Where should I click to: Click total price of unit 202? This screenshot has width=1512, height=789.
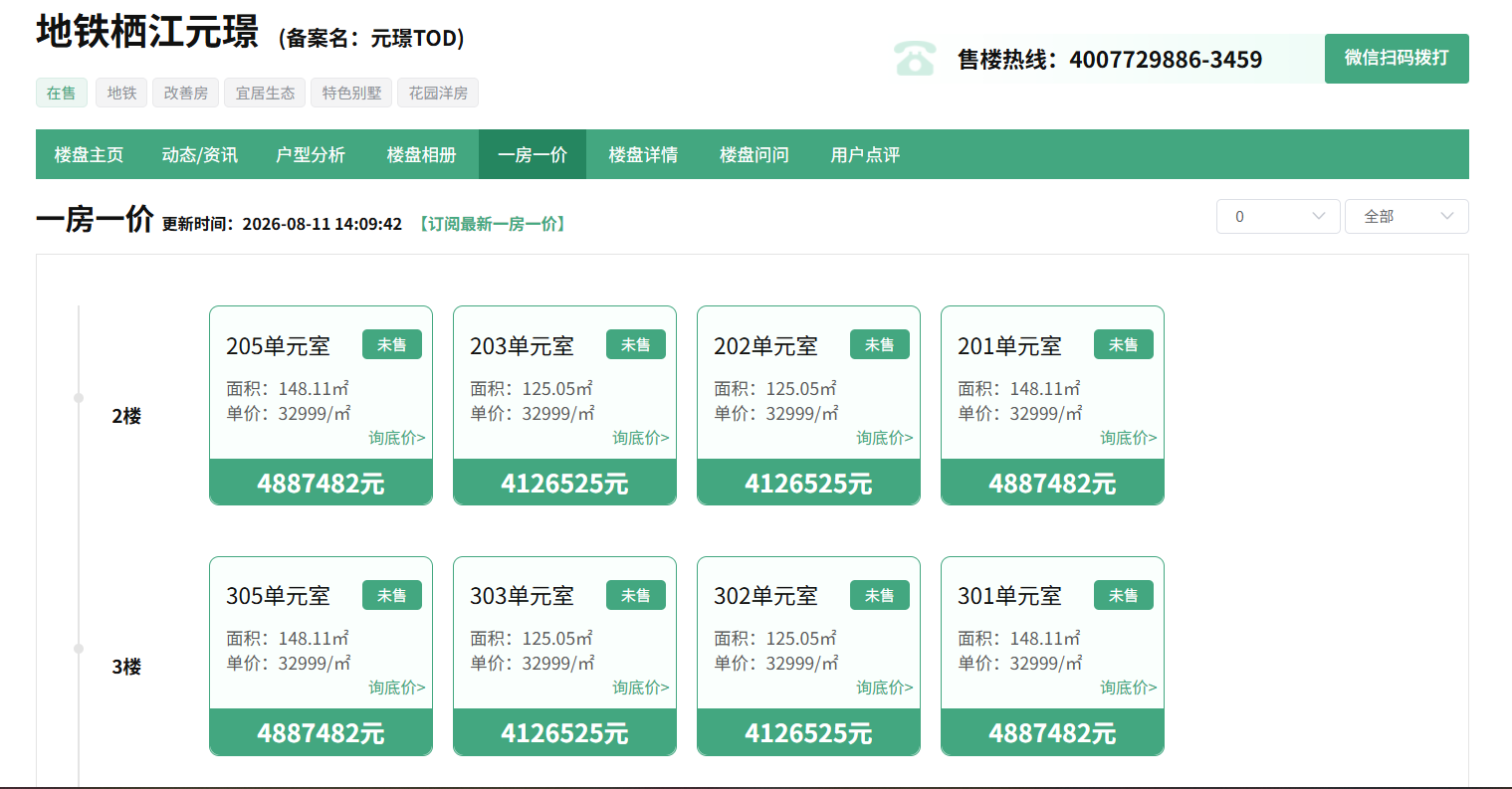(808, 484)
